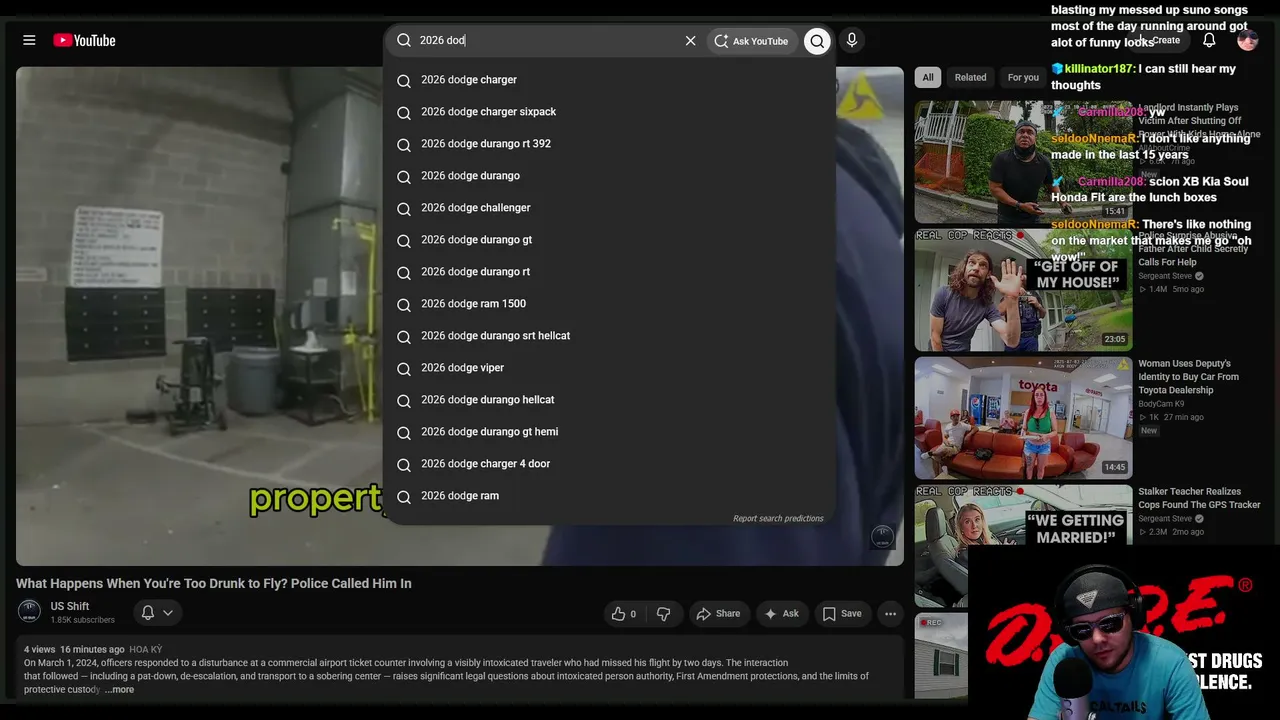
Task: Select the "All" filter chip
Action: click(928, 77)
